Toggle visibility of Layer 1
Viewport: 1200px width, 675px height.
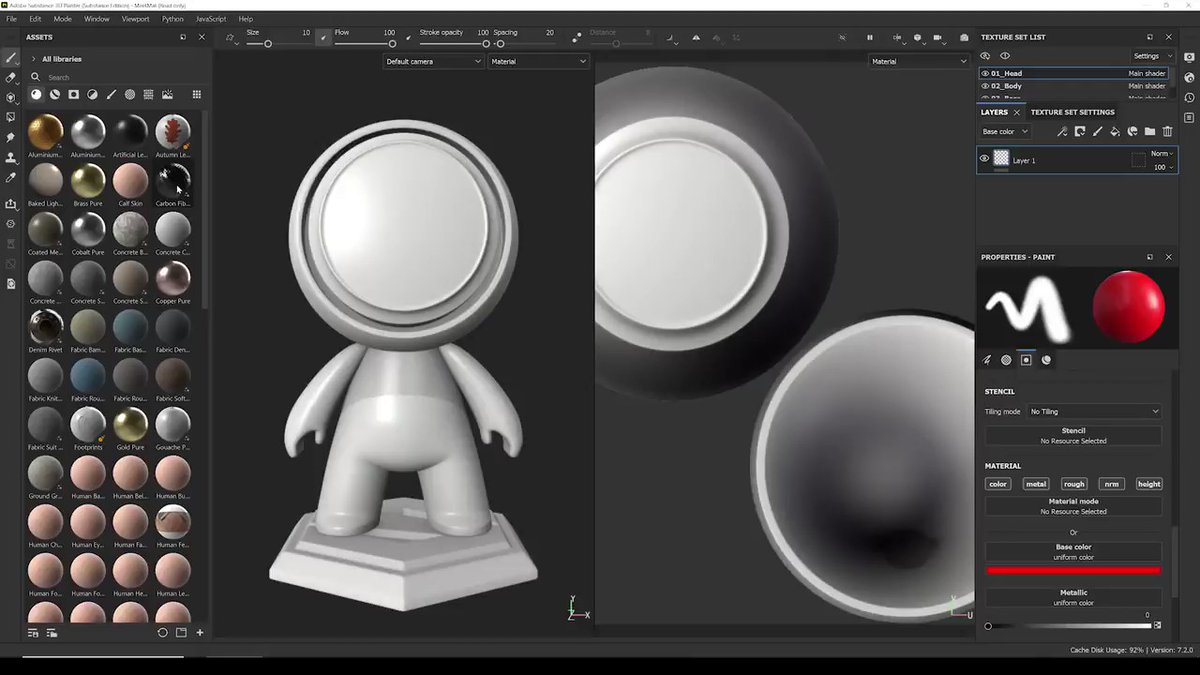[984, 159]
